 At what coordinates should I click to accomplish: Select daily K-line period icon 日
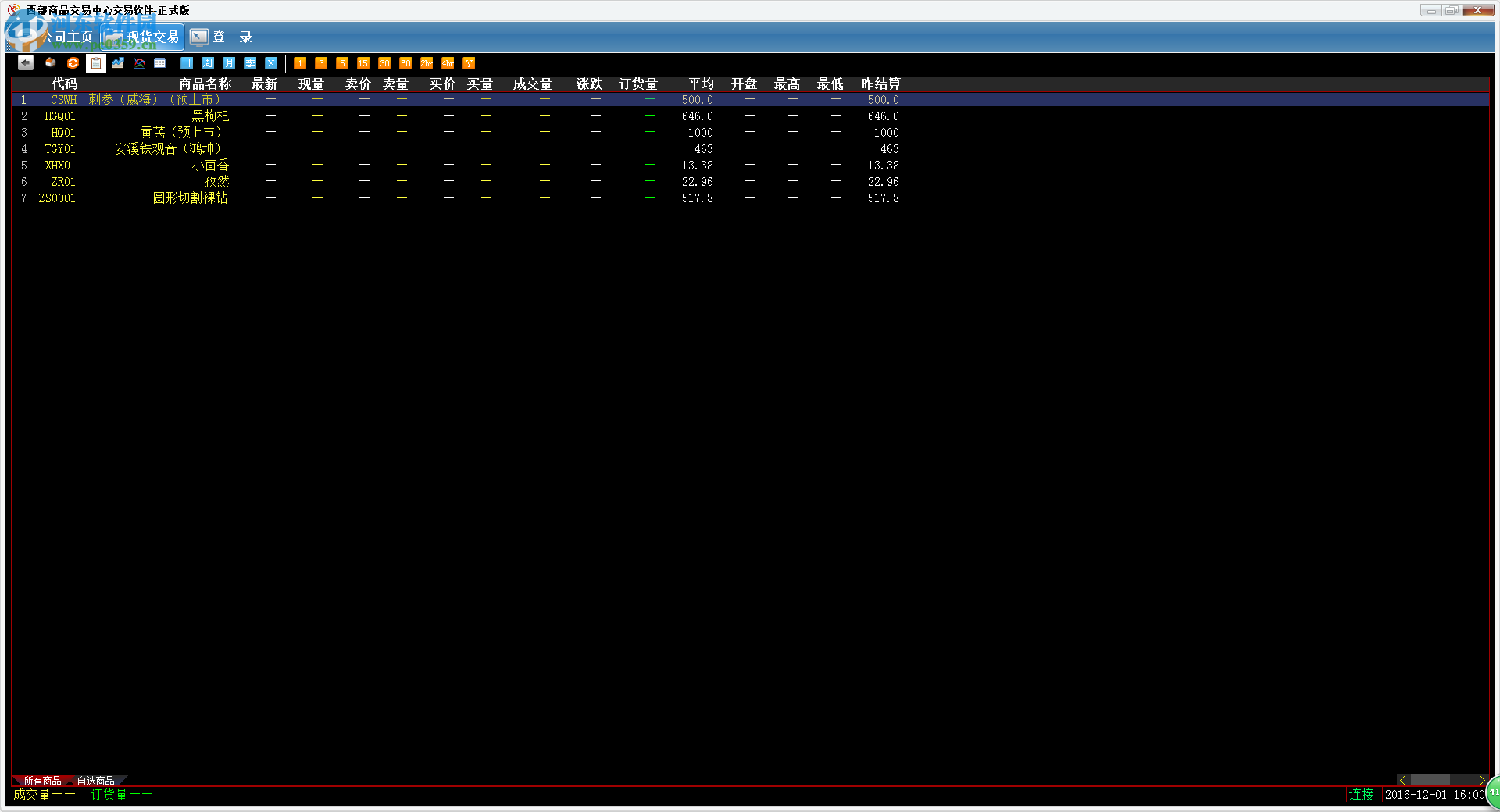(x=187, y=63)
